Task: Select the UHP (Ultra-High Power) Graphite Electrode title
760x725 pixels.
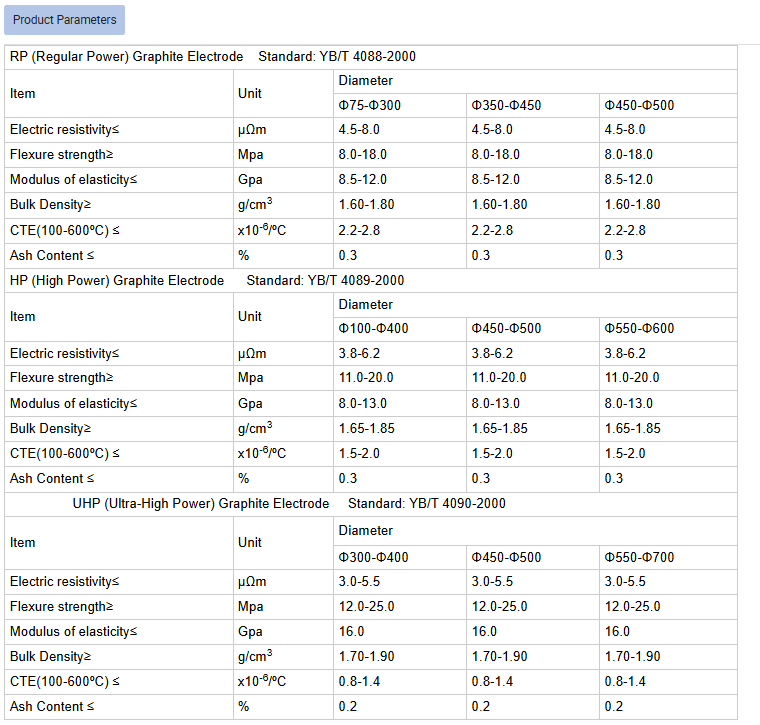Action: (200, 504)
